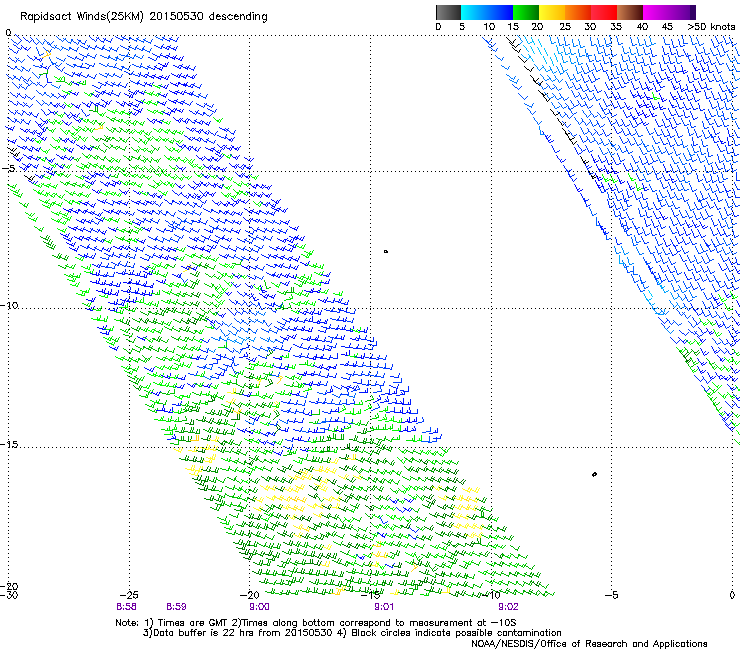Screen dimensions: 740x650
Task: Click the "9:02" time label
Action: [508, 607]
